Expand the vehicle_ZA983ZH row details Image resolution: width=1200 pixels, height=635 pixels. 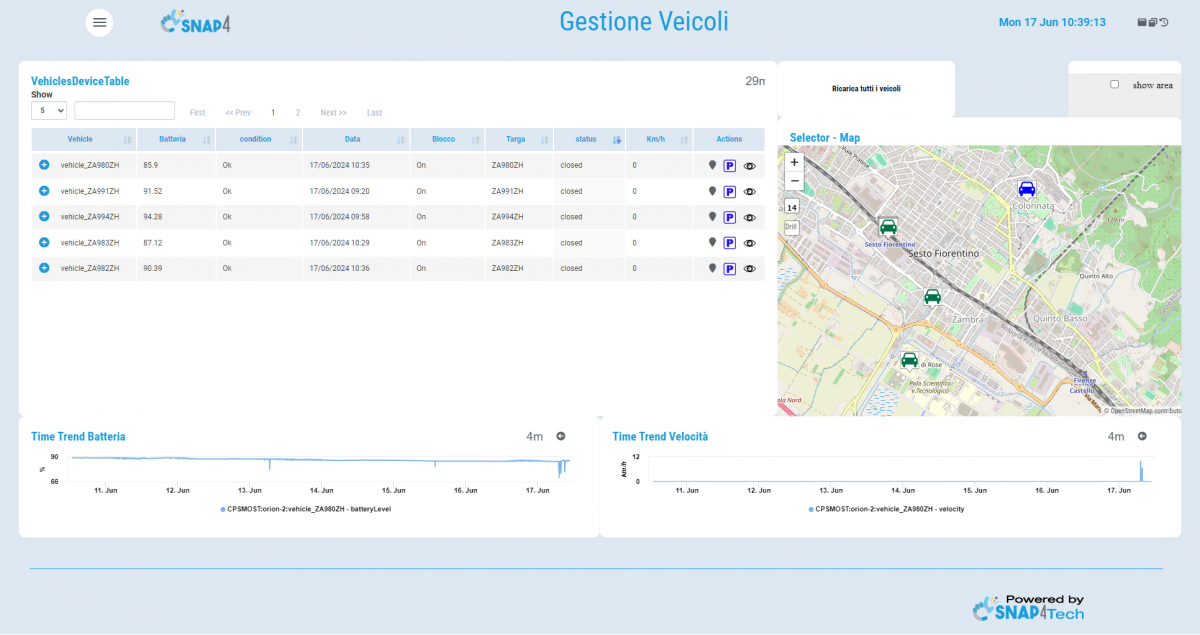pos(44,242)
